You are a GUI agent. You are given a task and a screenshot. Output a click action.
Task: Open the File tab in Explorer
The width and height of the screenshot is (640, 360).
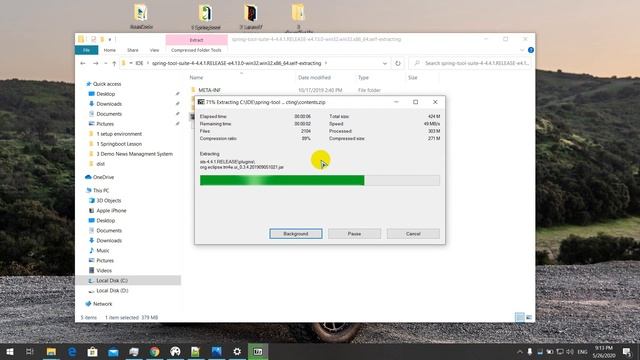point(87,50)
